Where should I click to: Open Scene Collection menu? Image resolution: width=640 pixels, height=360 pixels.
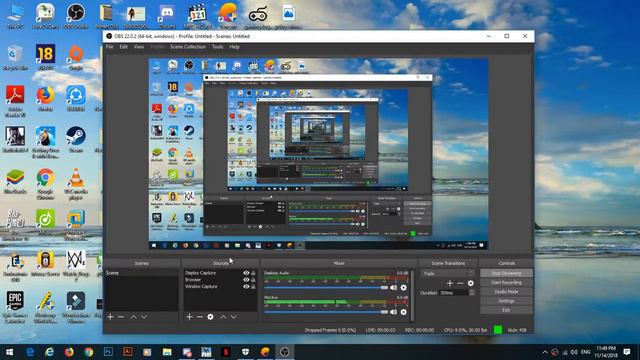[188, 47]
